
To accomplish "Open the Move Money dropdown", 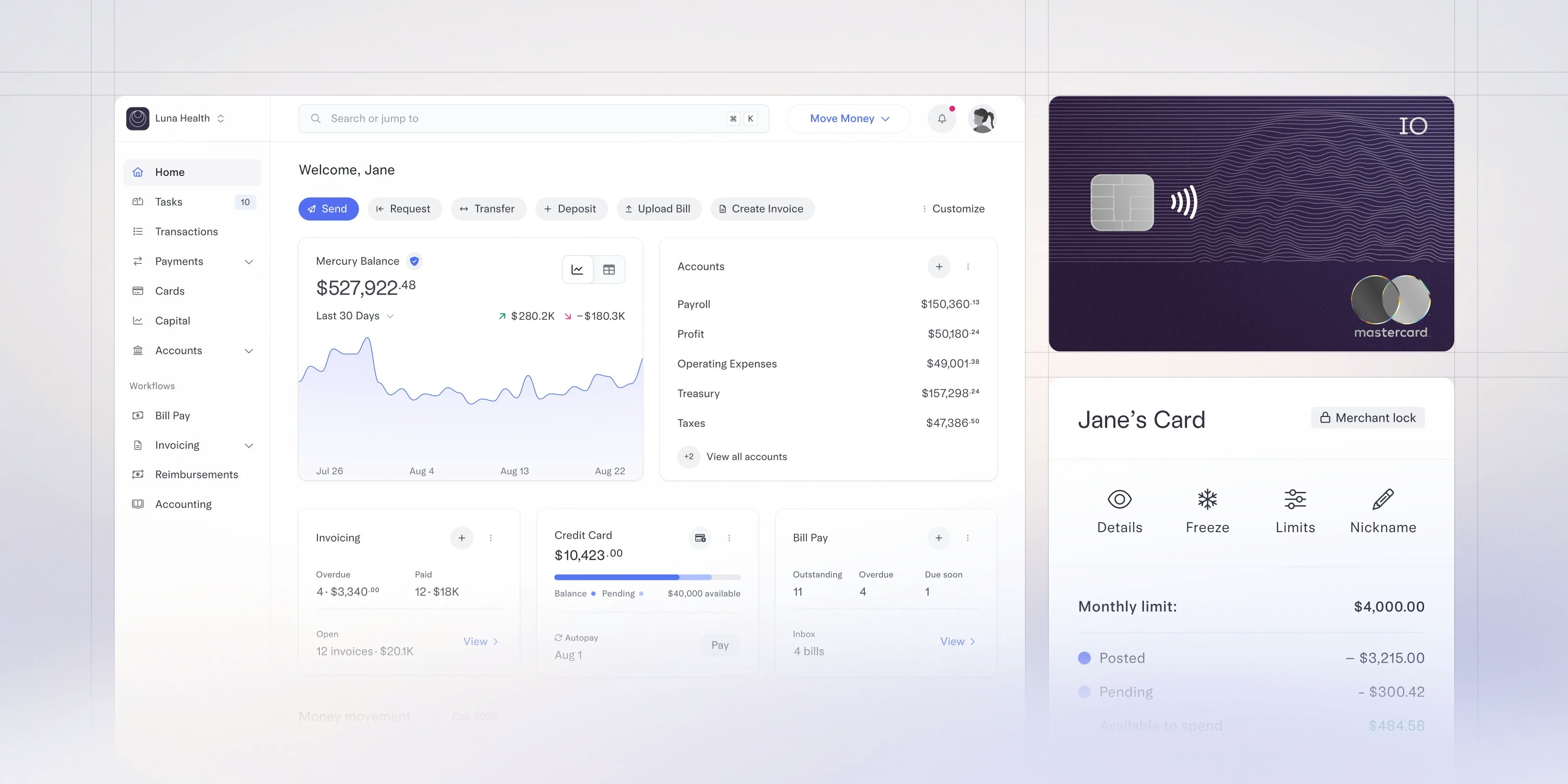I will (x=848, y=118).
